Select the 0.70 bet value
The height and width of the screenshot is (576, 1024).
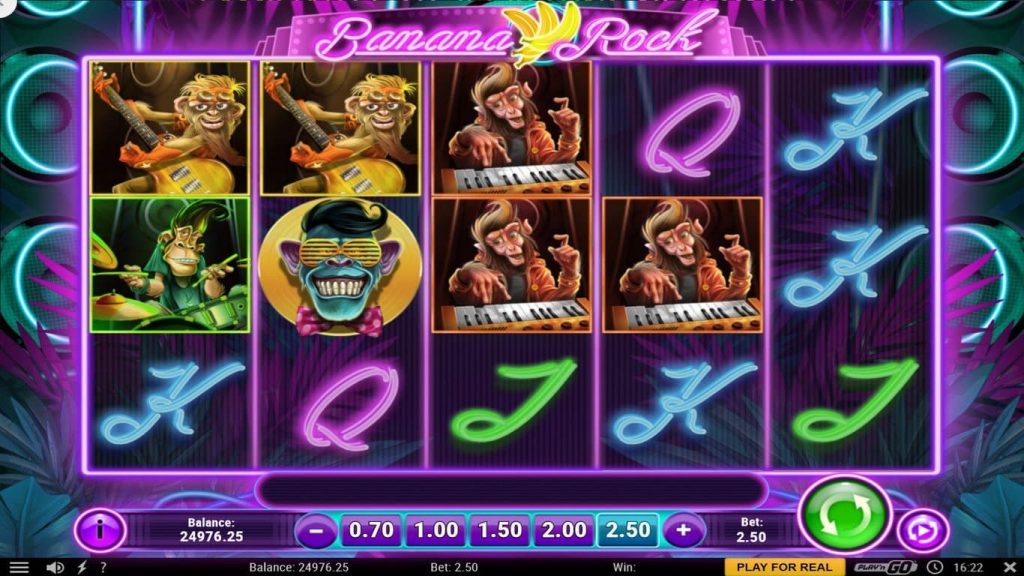coord(371,530)
